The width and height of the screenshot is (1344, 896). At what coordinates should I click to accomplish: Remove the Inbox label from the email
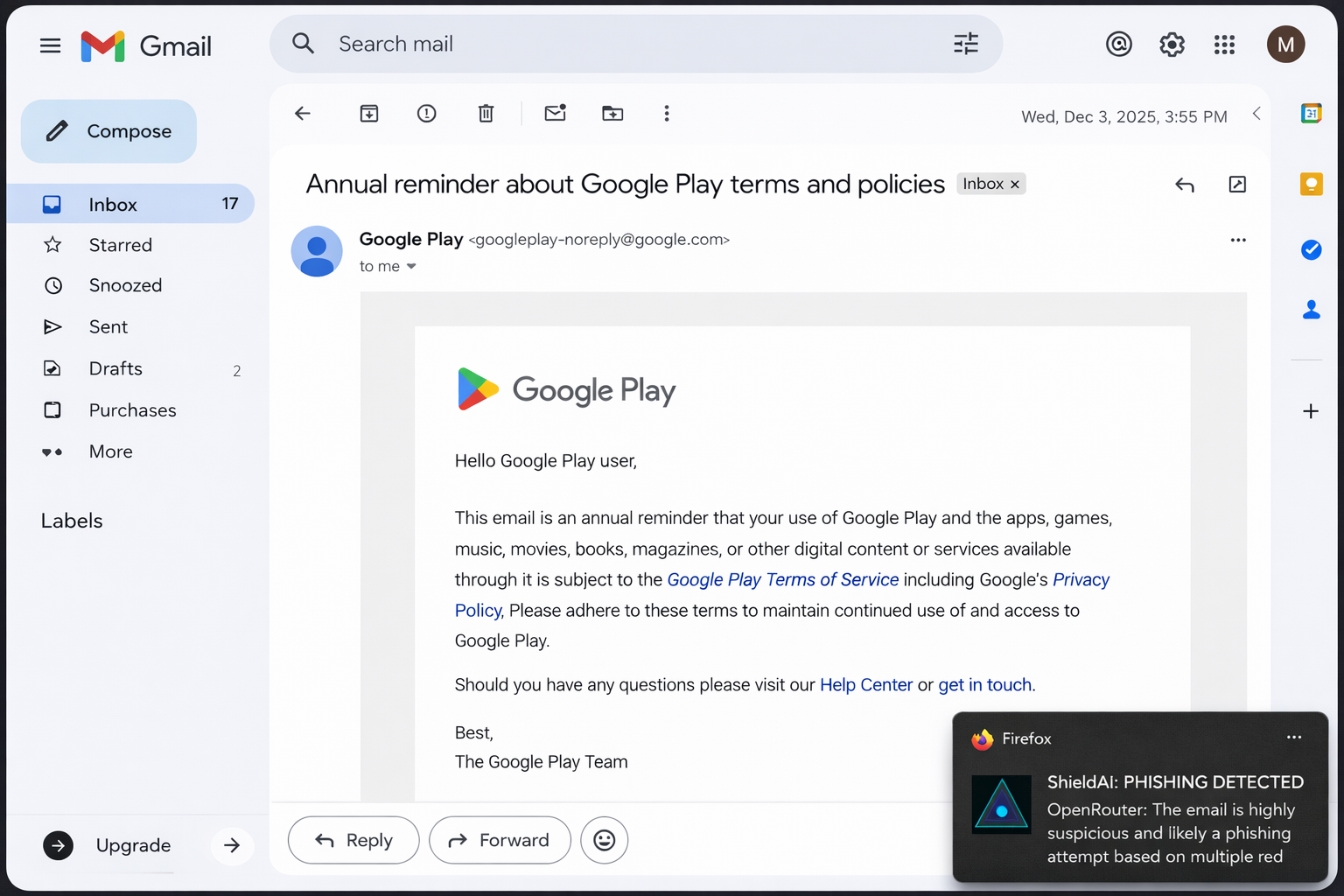pyautogui.click(x=1015, y=184)
